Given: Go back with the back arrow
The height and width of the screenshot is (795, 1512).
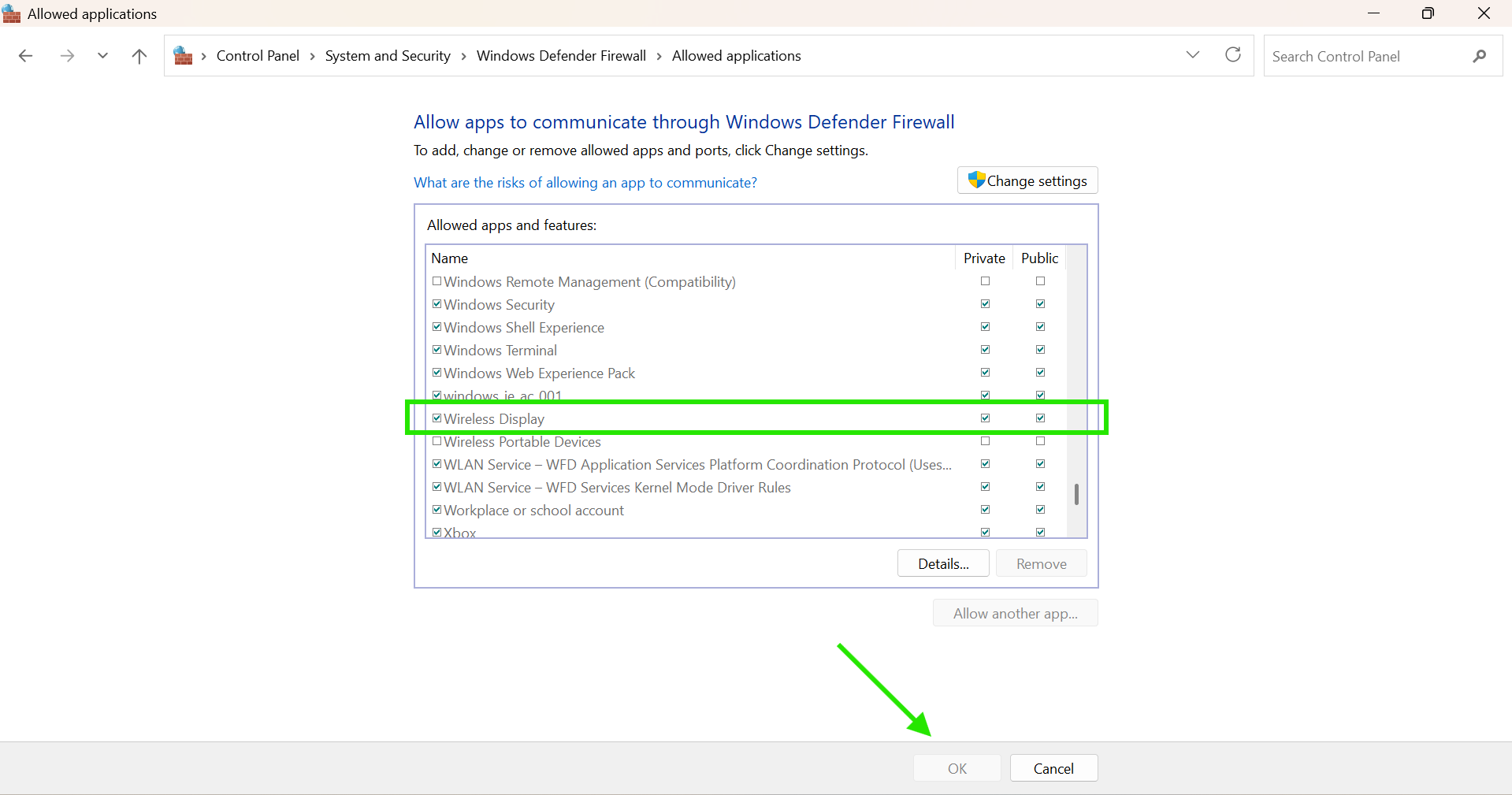Looking at the screenshot, I should (25, 56).
